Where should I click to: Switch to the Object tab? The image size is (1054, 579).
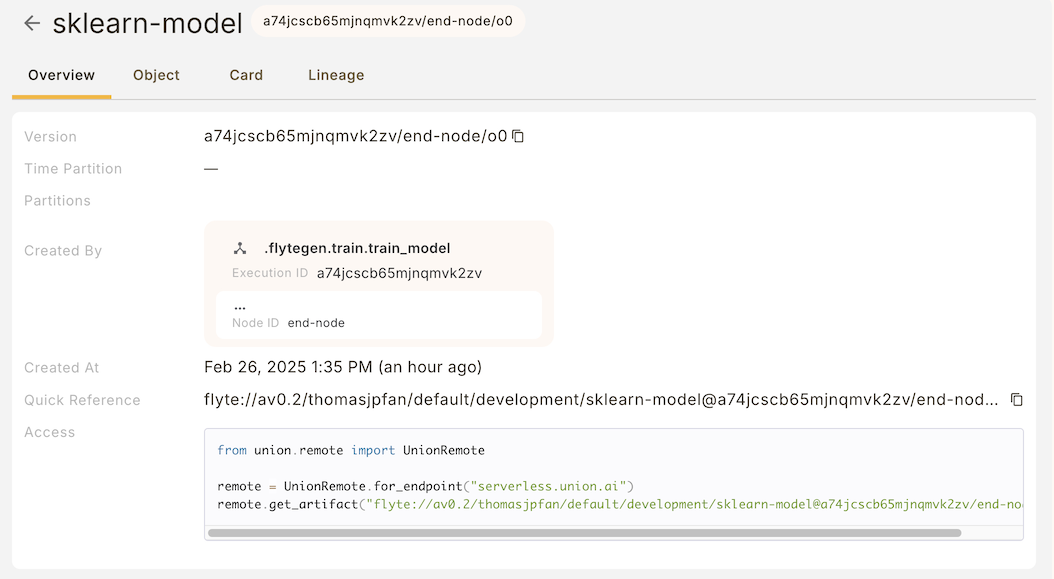point(155,75)
